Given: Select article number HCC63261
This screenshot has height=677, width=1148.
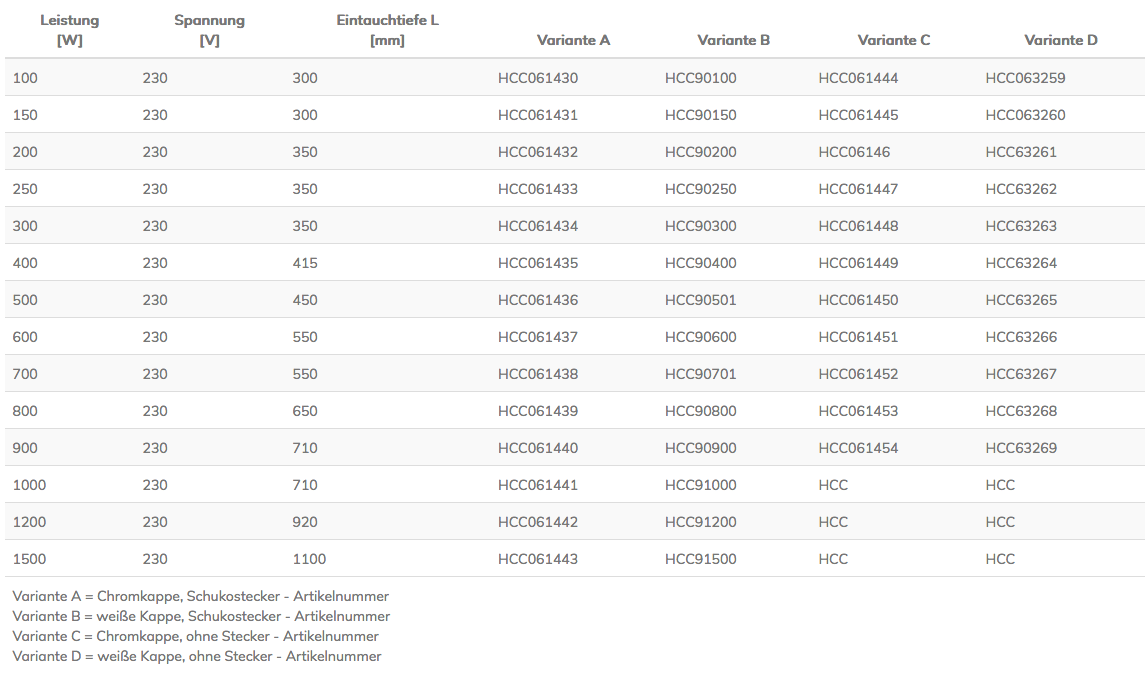Looking at the screenshot, I should tap(1021, 152).
